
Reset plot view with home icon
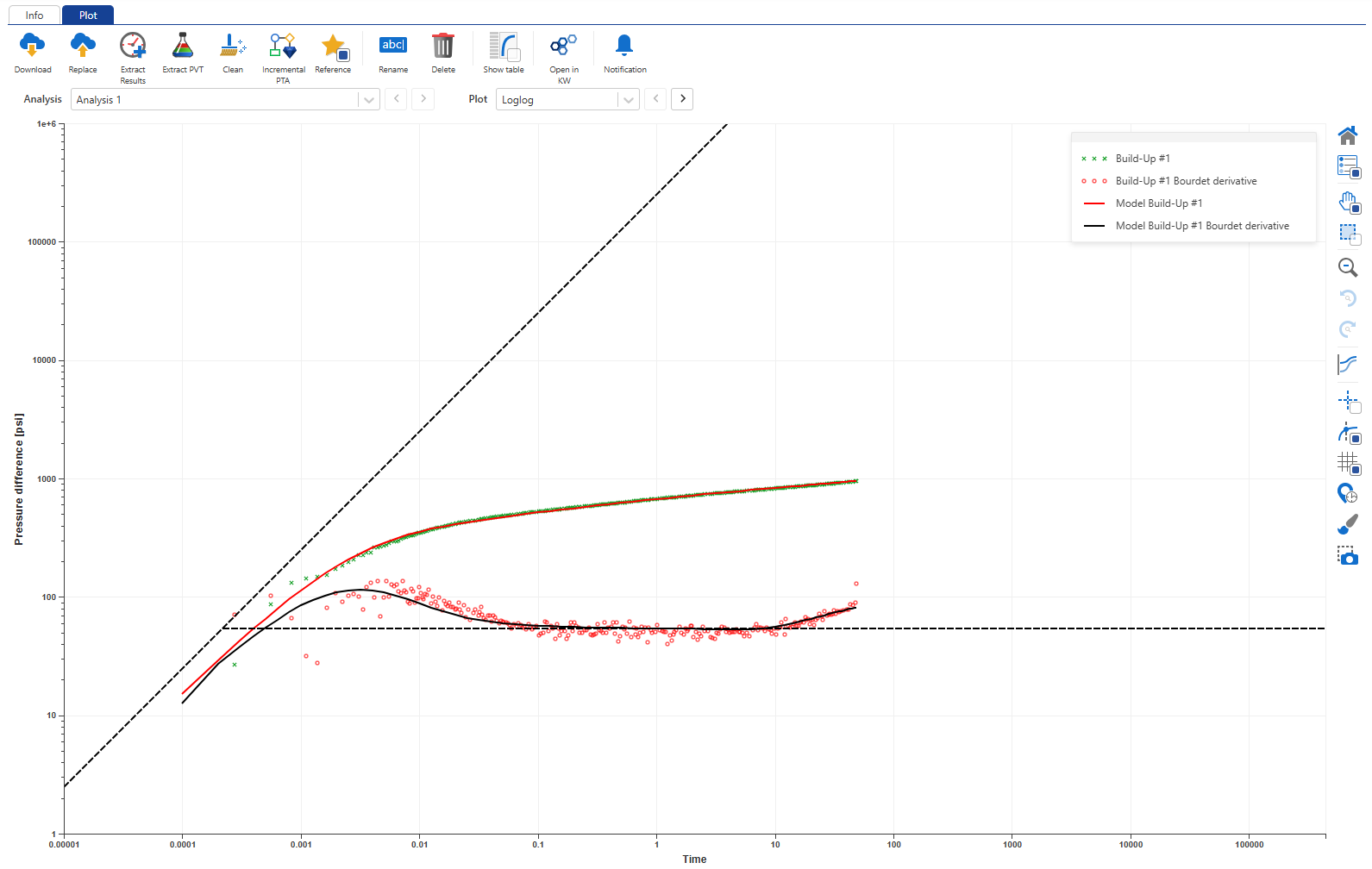[x=1348, y=135]
